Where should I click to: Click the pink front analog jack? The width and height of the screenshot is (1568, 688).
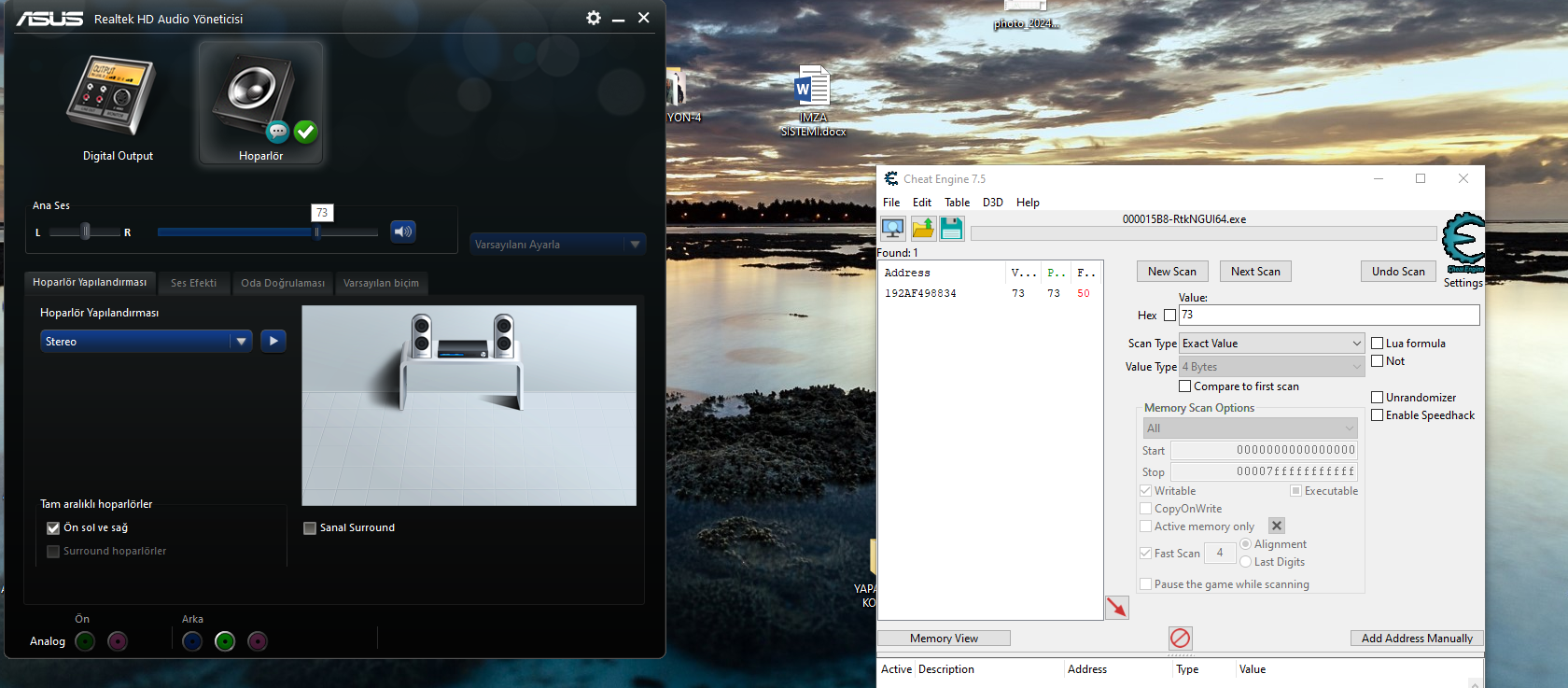pyautogui.click(x=118, y=641)
